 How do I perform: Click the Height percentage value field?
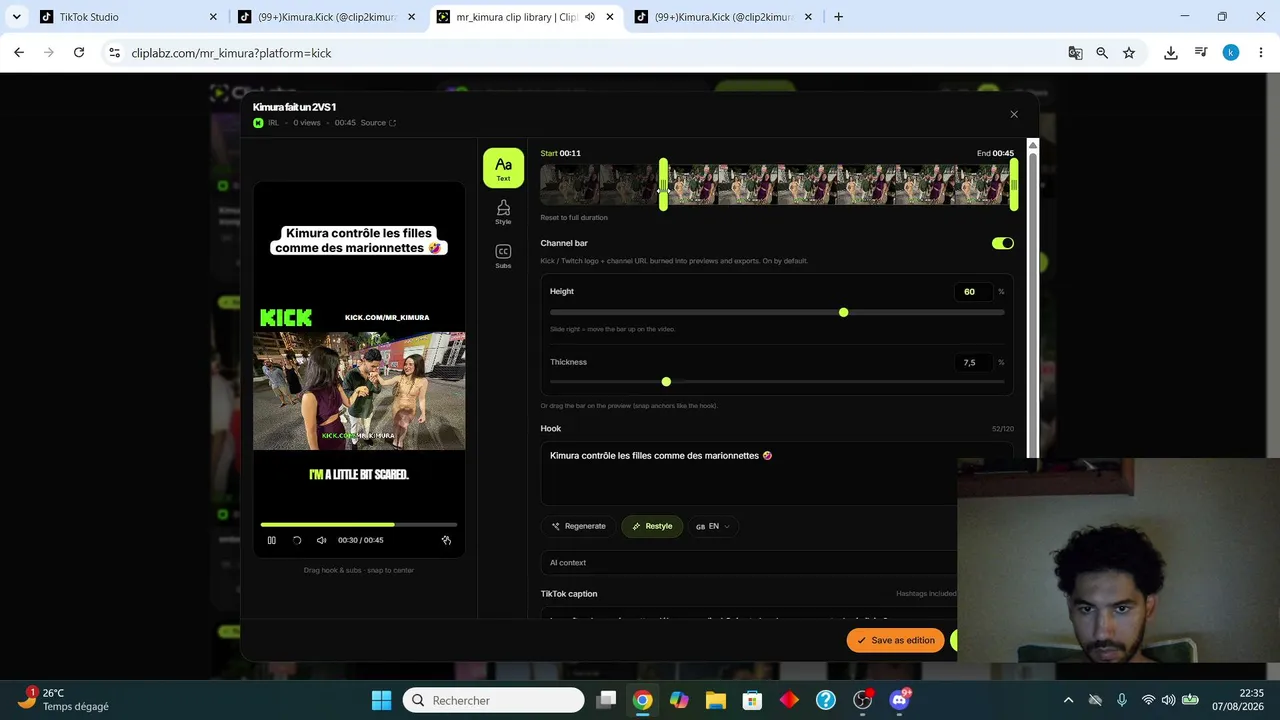point(973,292)
